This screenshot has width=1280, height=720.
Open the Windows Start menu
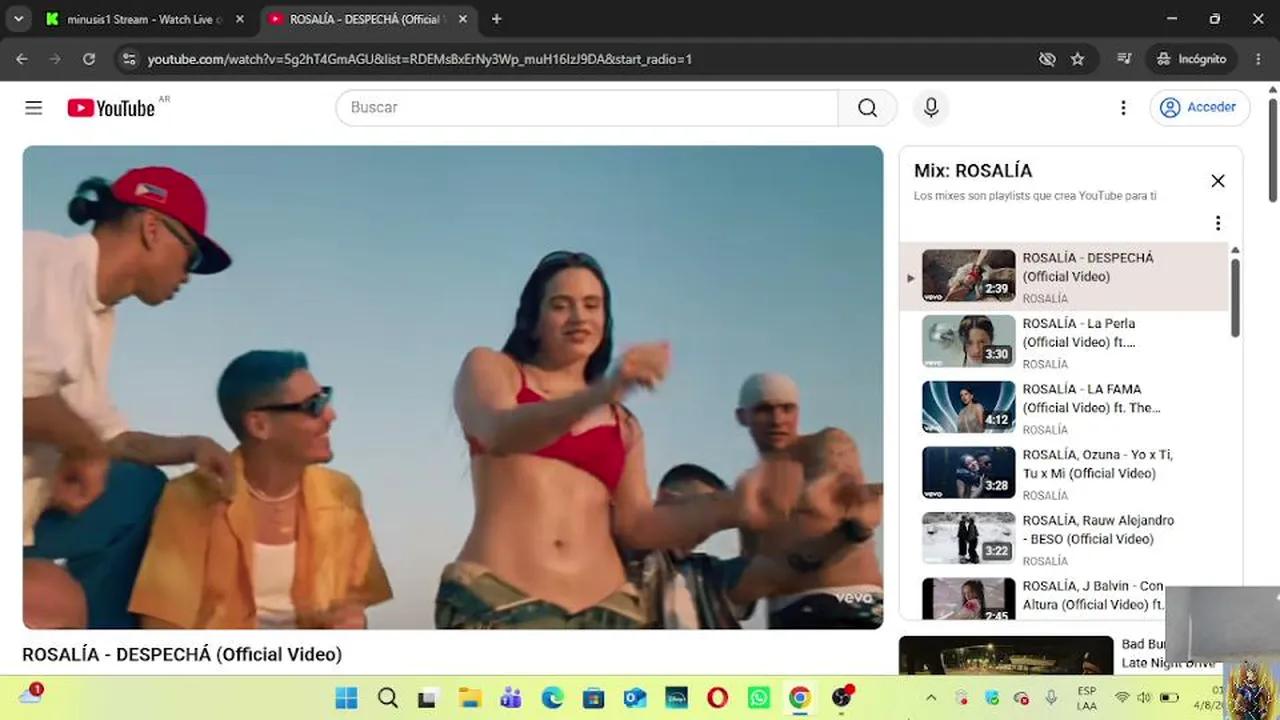[x=346, y=698]
